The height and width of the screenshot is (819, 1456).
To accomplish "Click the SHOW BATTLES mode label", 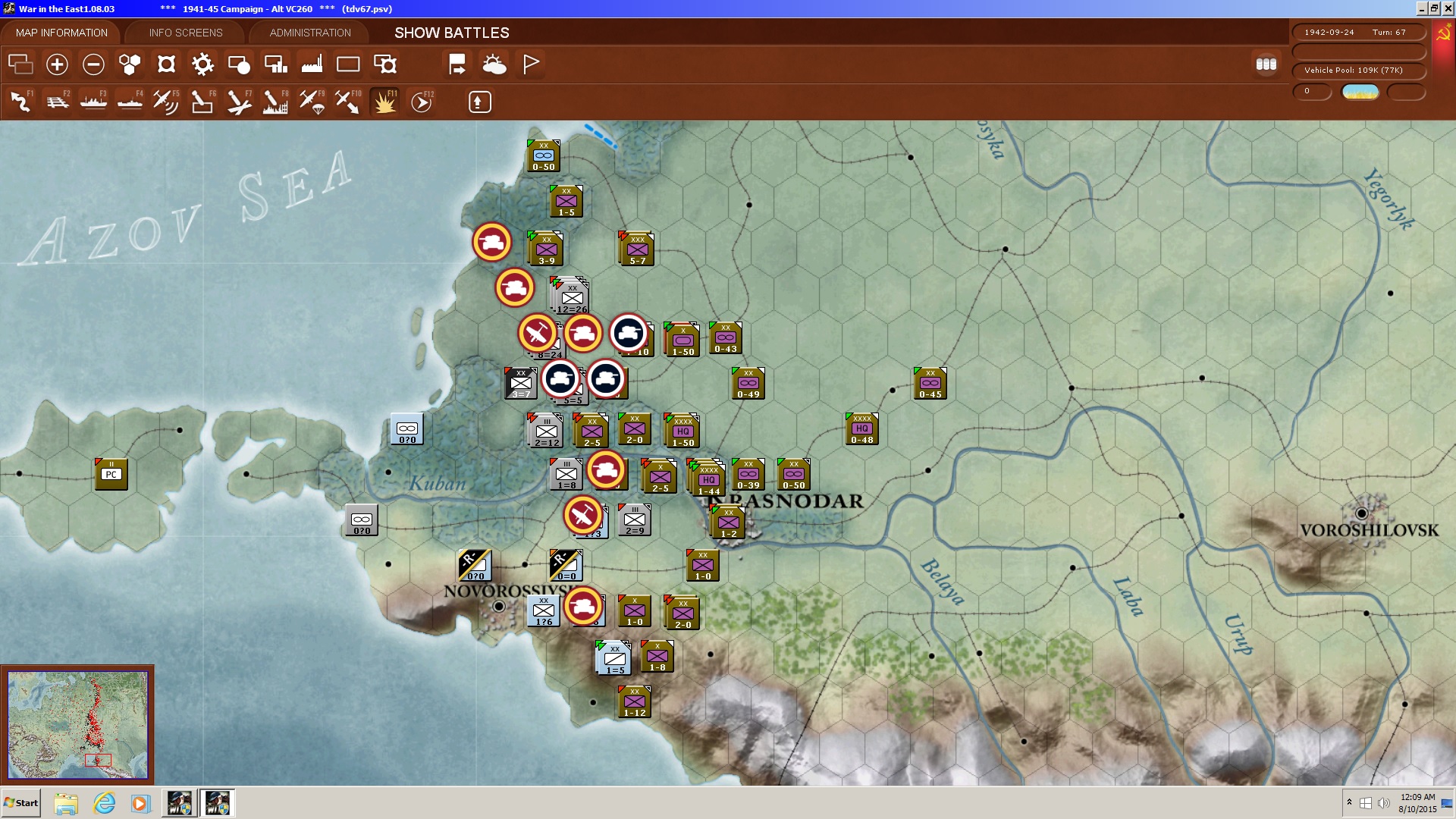I will [452, 33].
